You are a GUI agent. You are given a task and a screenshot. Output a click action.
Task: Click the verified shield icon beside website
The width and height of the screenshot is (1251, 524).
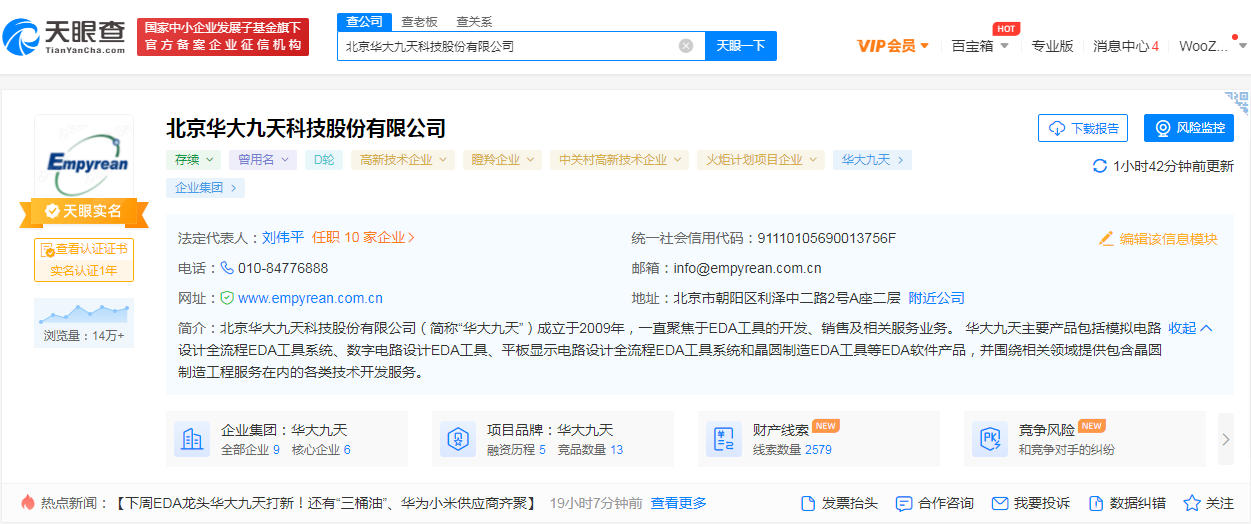coord(227,298)
